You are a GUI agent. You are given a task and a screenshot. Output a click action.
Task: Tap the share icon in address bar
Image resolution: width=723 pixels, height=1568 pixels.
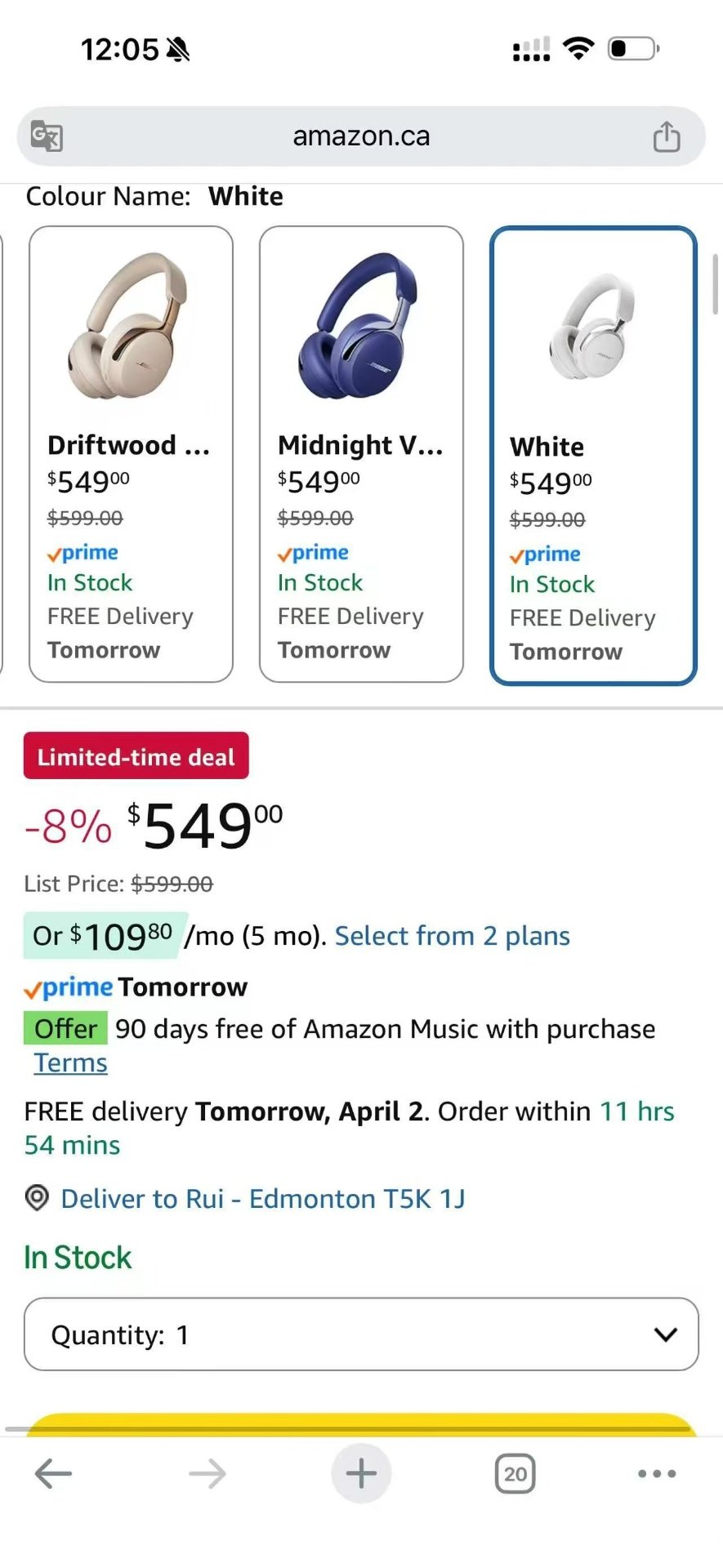pyautogui.click(x=666, y=136)
